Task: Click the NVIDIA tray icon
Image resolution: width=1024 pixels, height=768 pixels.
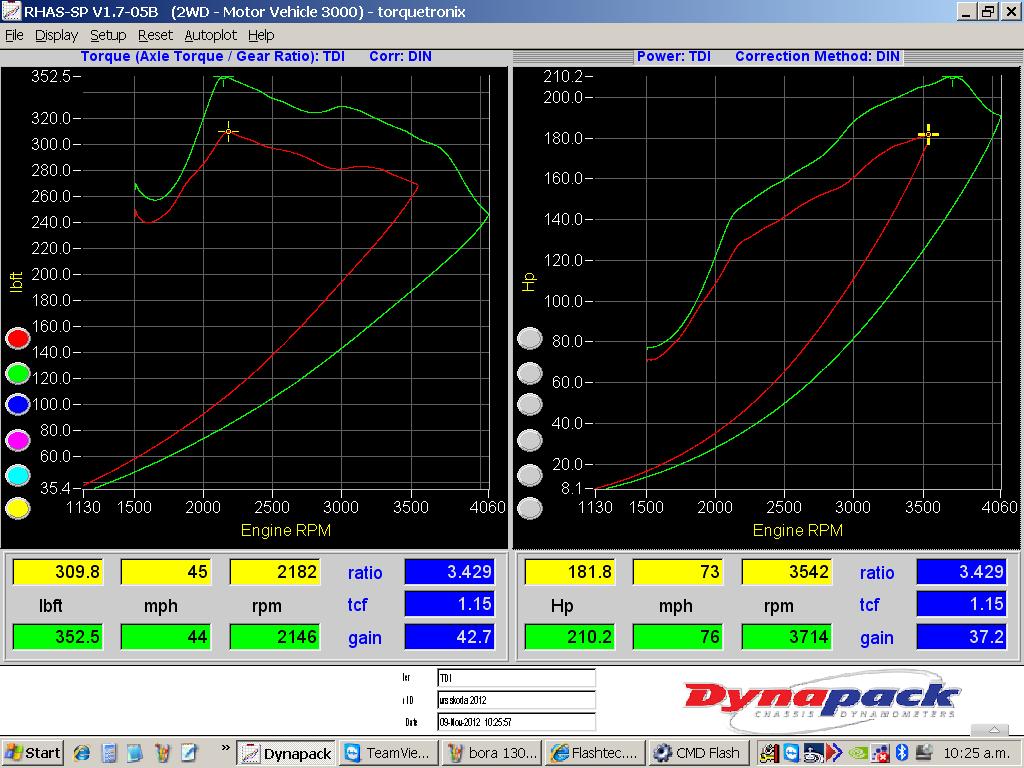Action: click(x=856, y=753)
